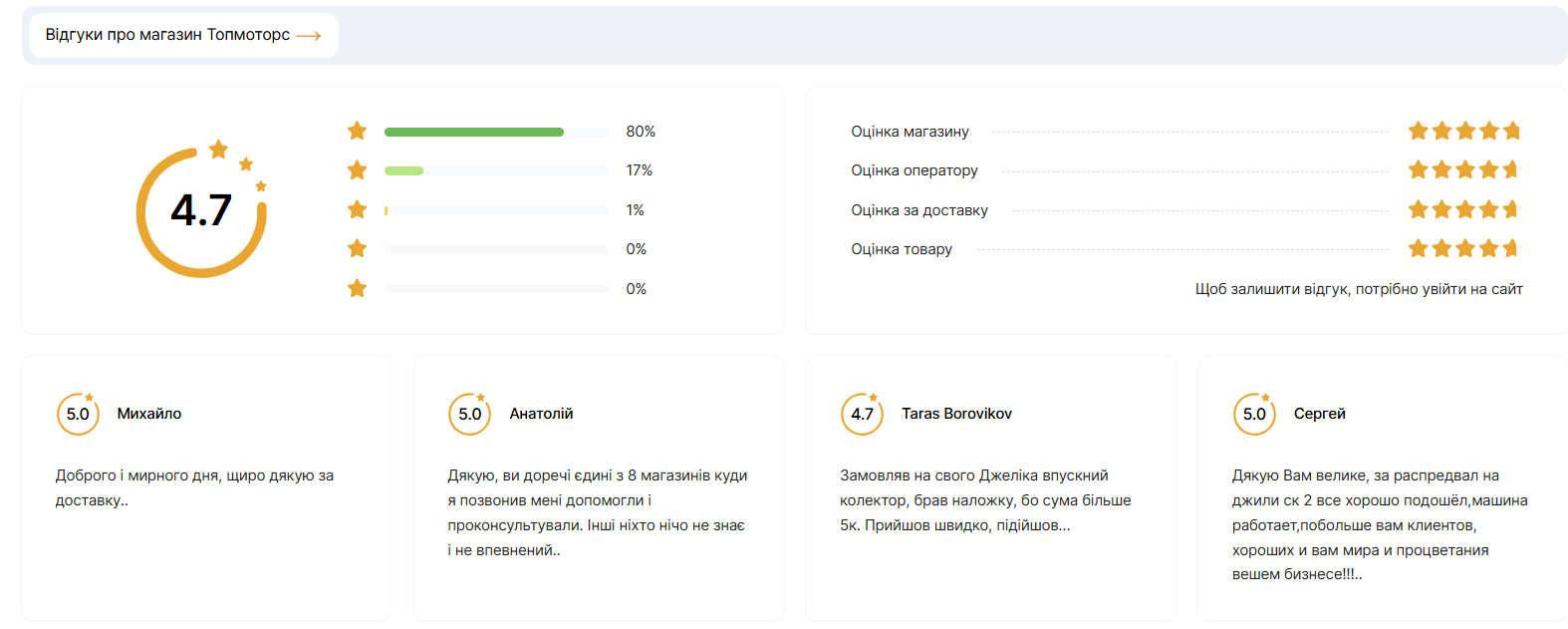This screenshot has width=1568, height=629.
Task: Open Анатолій's review card text
Action: pyautogui.click(x=598, y=512)
